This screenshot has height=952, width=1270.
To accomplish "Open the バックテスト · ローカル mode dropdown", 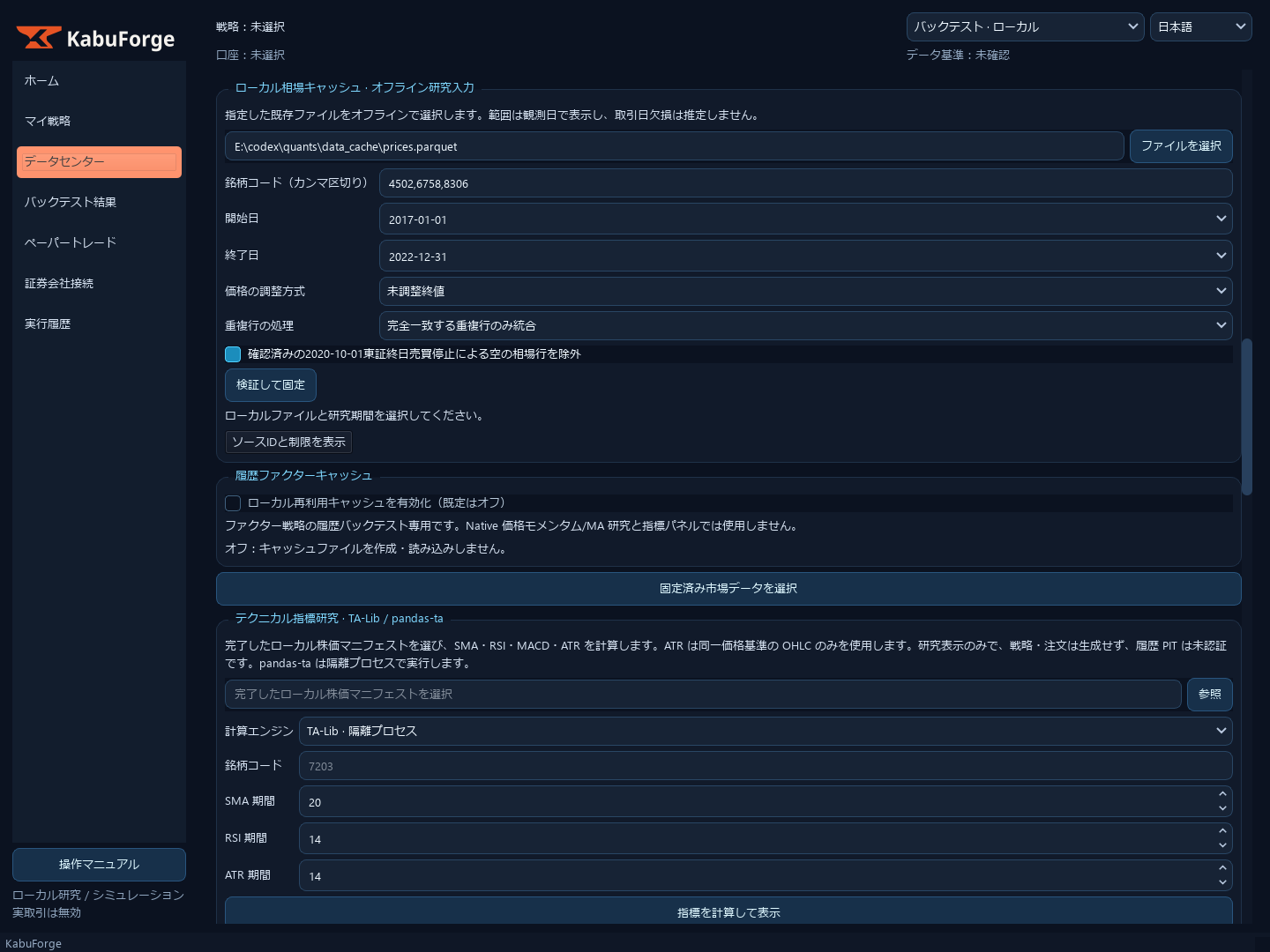I will (1025, 27).
